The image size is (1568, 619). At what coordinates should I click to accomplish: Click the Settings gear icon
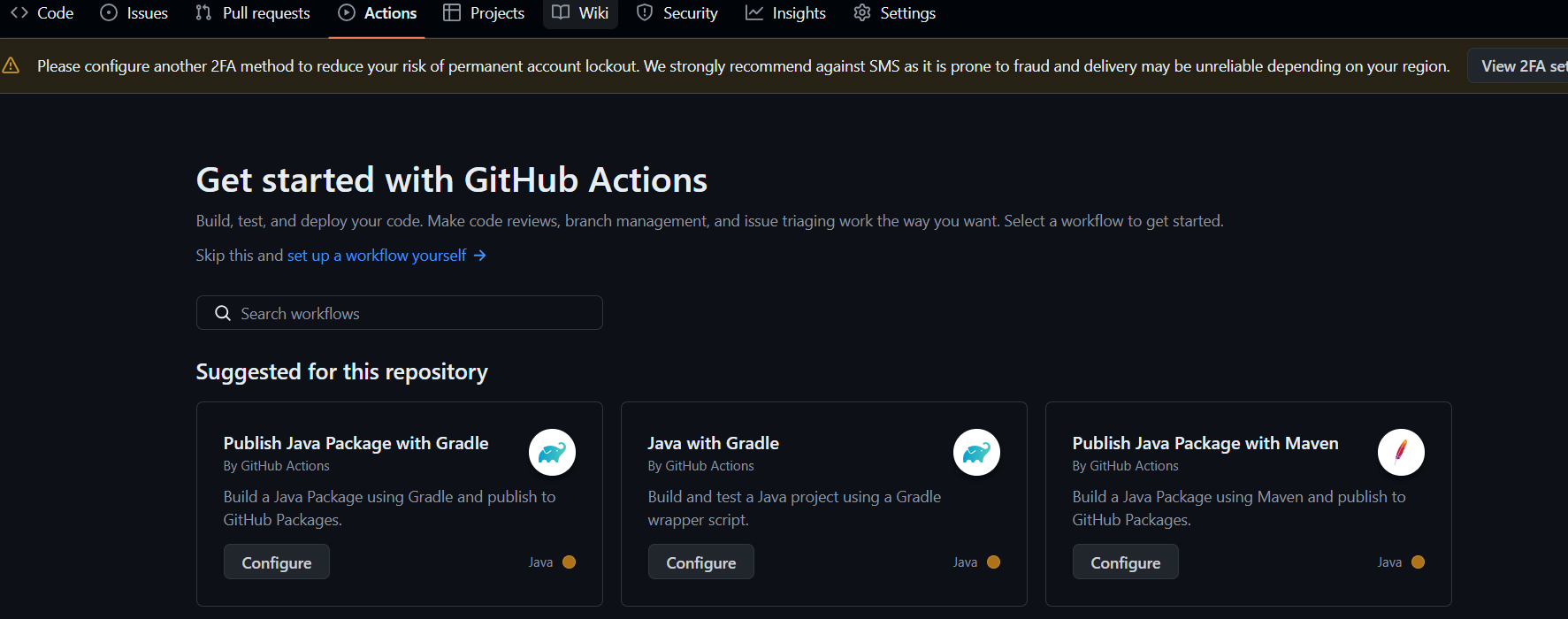[862, 12]
